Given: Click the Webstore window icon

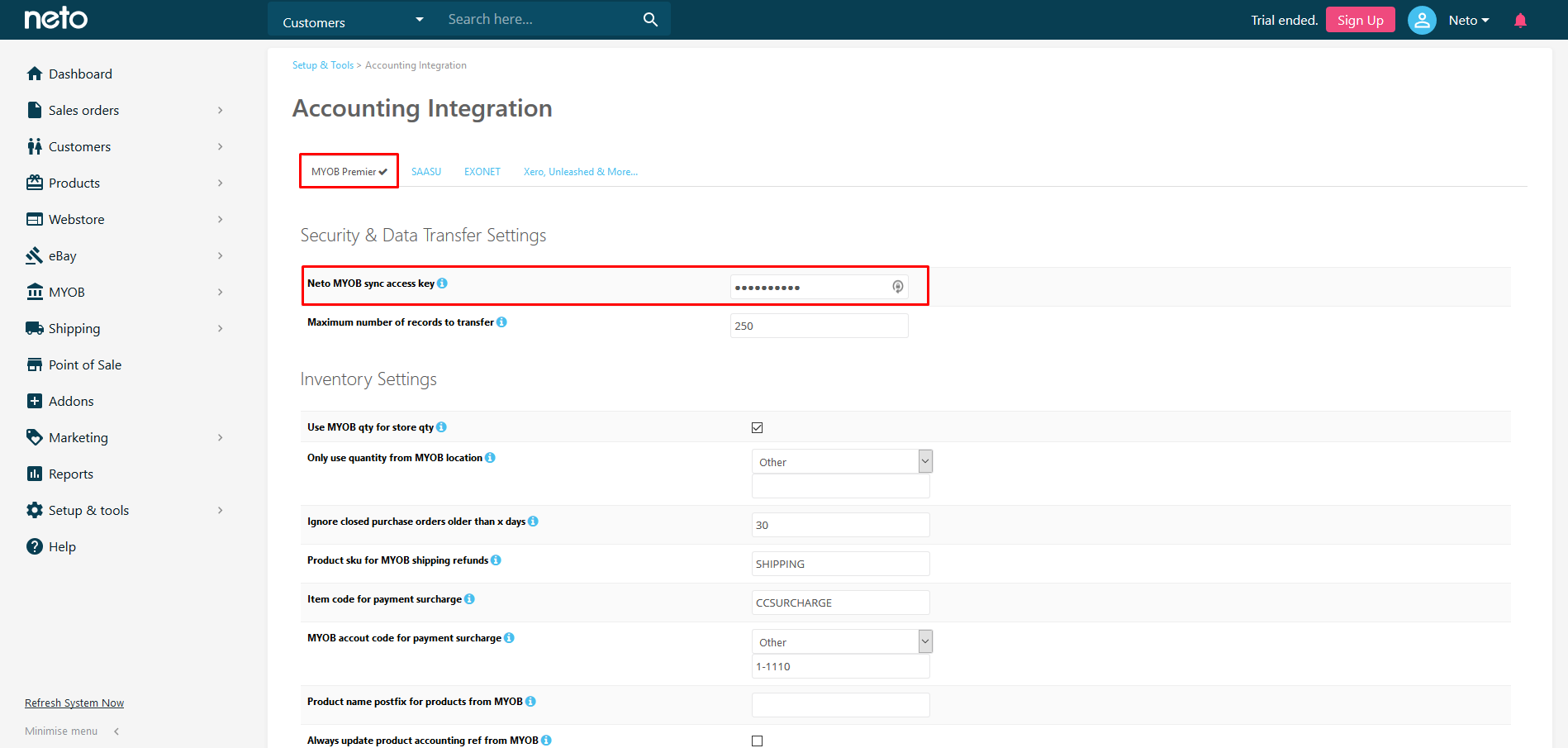Looking at the screenshot, I should pyautogui.click(x=34, y=219).
